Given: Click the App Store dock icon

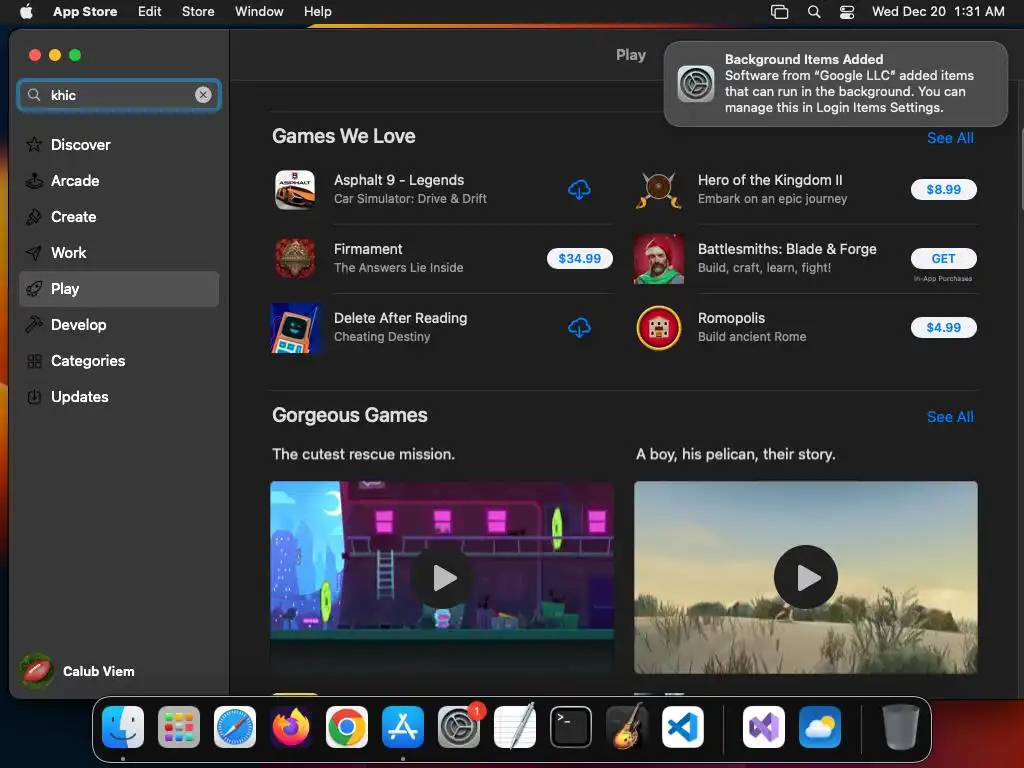Looking at the screenshot, I should coord(402,727).
